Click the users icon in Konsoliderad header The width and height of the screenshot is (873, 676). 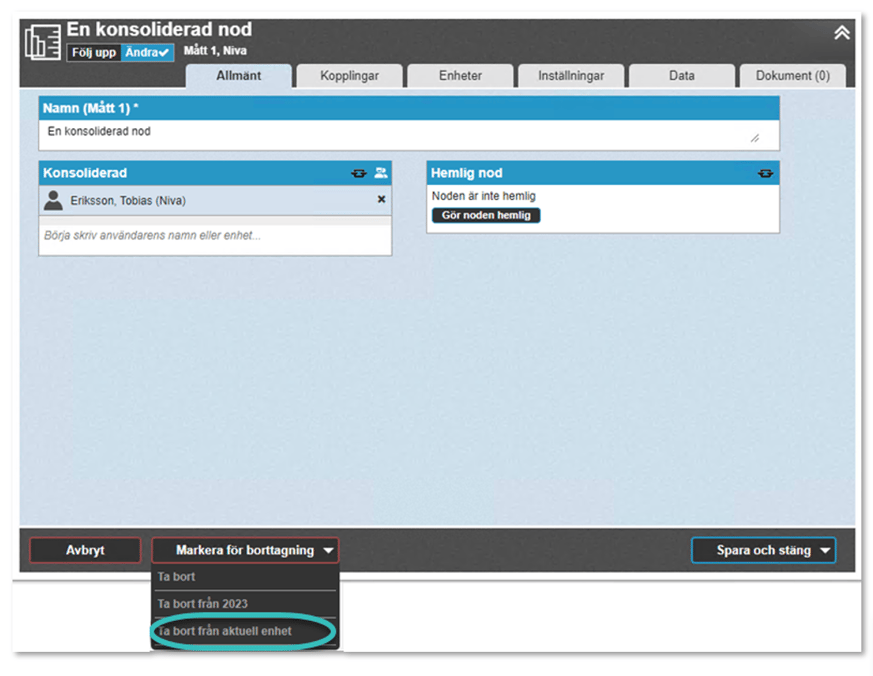[x=380, y=173]
